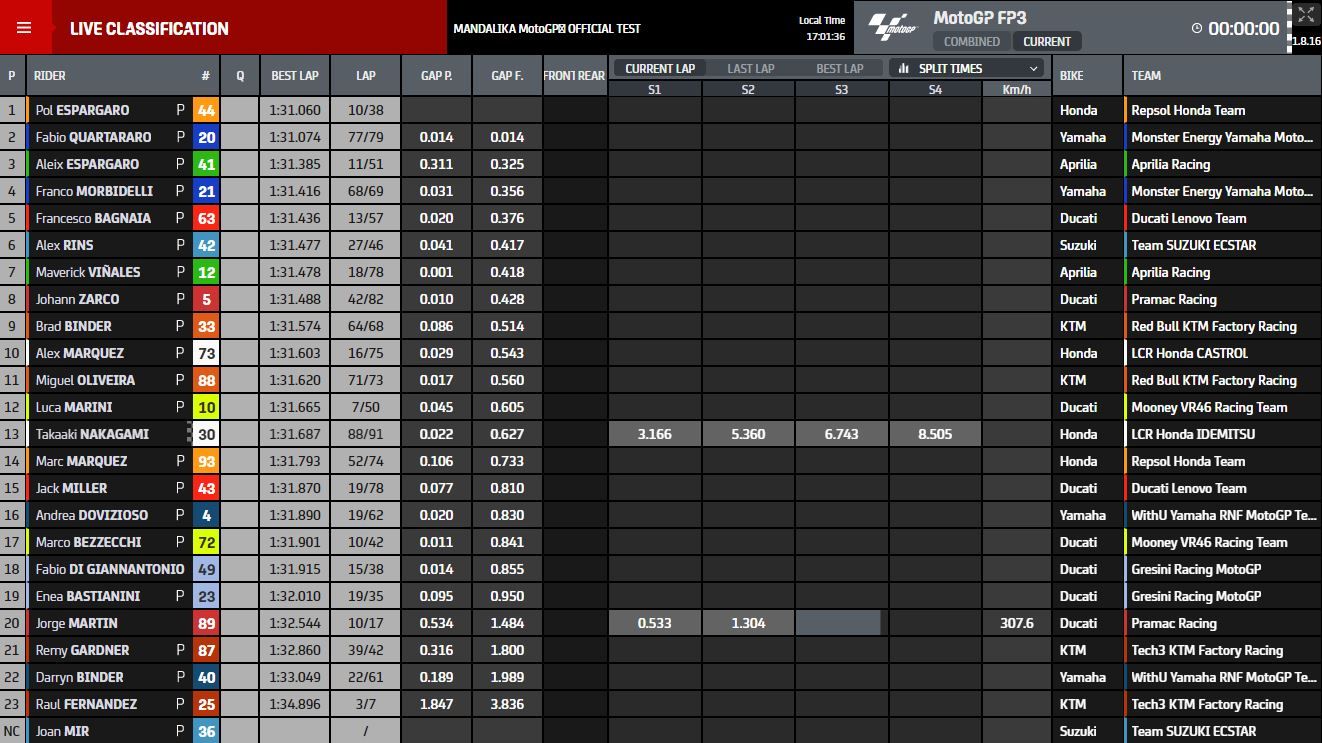Select the Best Lap split tab
Image resolution: width=1322 pixels, height=743 pixels.
point(839,69)
